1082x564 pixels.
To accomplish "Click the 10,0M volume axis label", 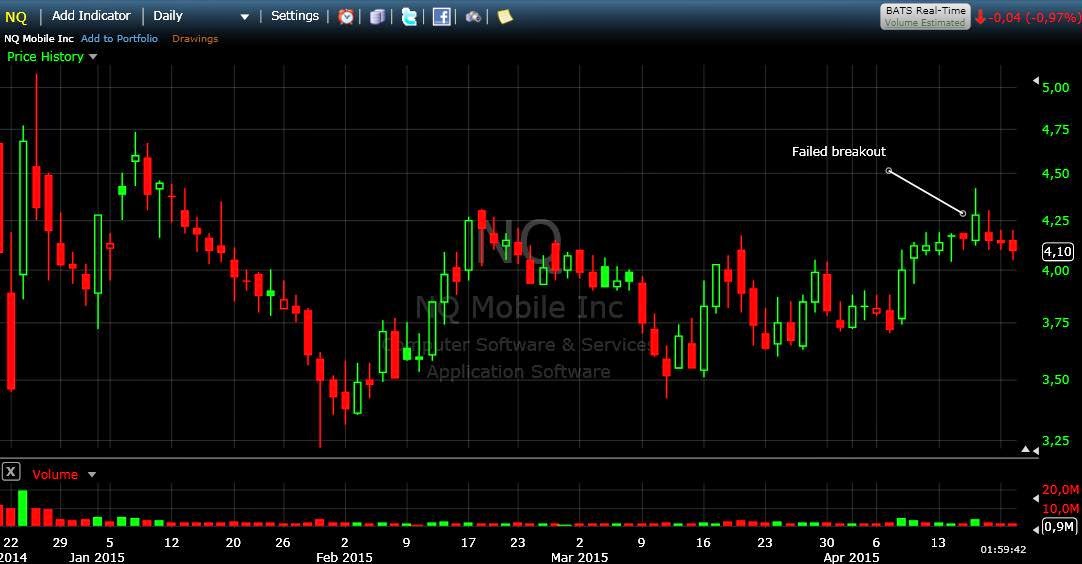I will (1060, 509).
